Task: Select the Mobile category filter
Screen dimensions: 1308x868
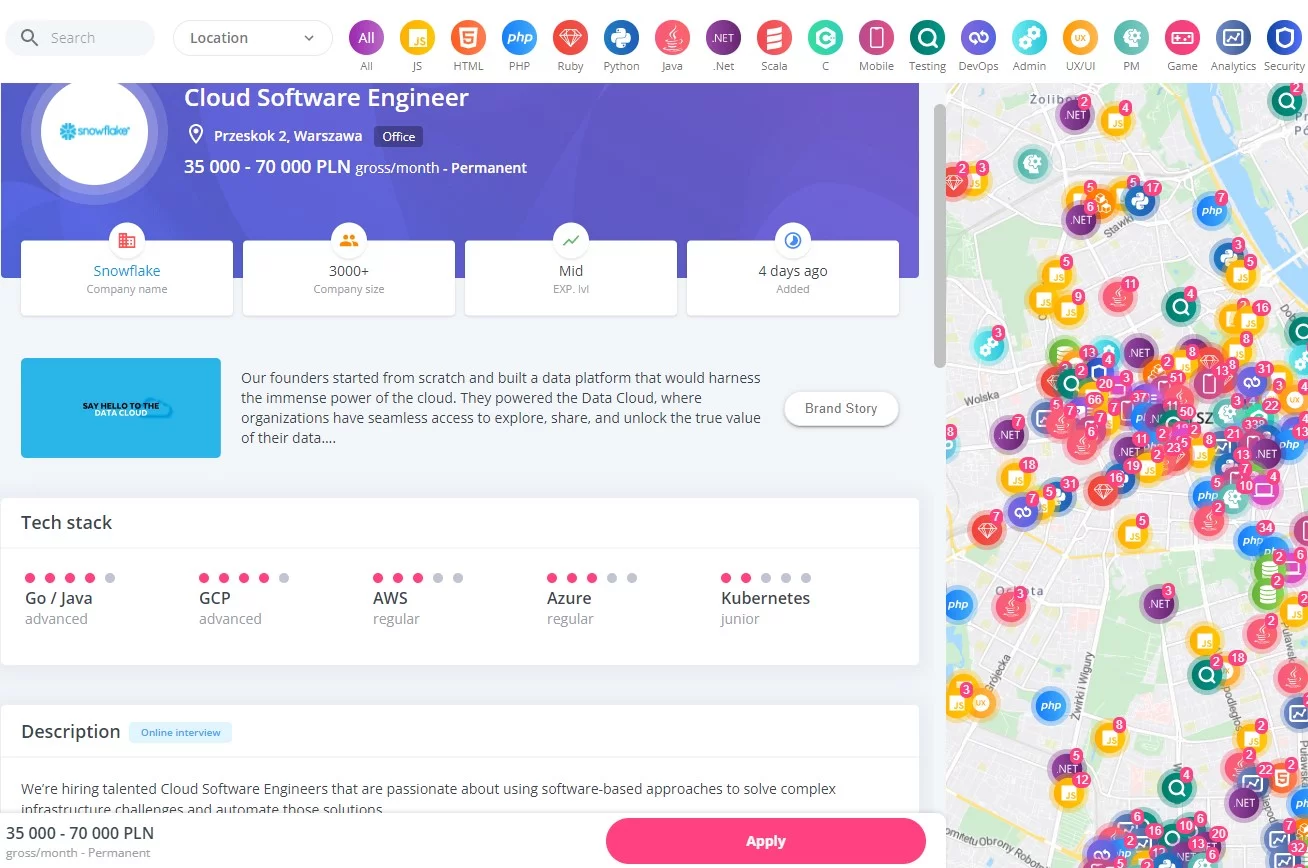Action: [876, 38]
